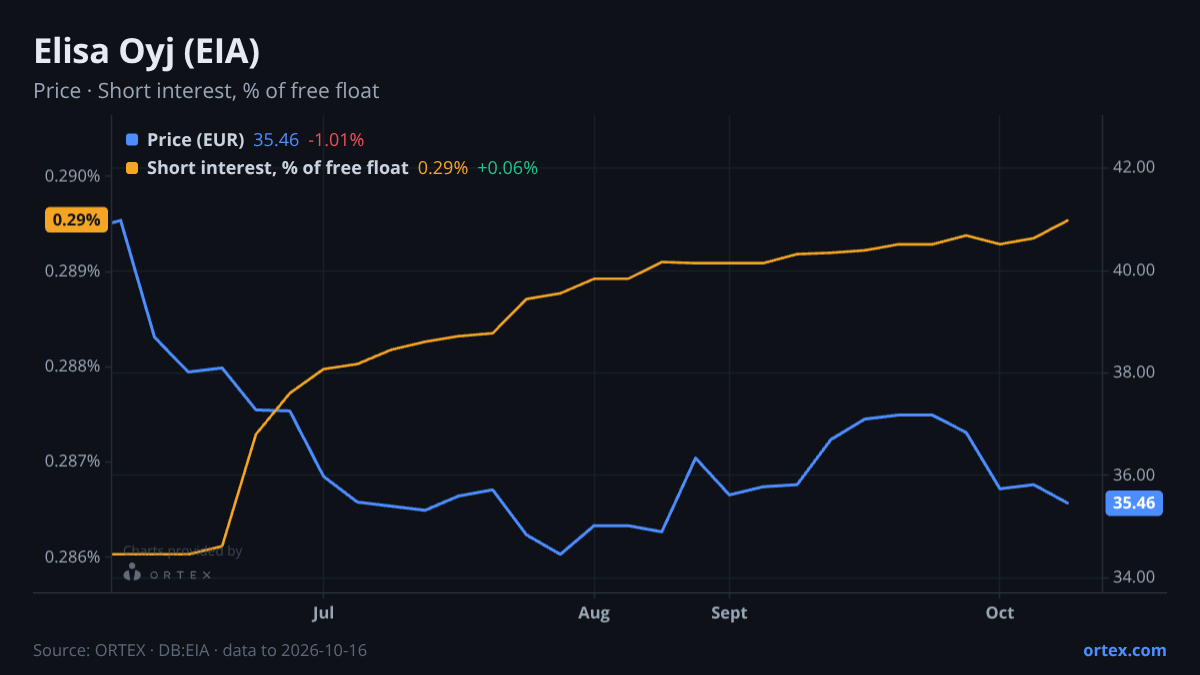Click the Source: ORTEX data footer text
The height and width of the screenshot is (675, 1200).
coord(200,650)
